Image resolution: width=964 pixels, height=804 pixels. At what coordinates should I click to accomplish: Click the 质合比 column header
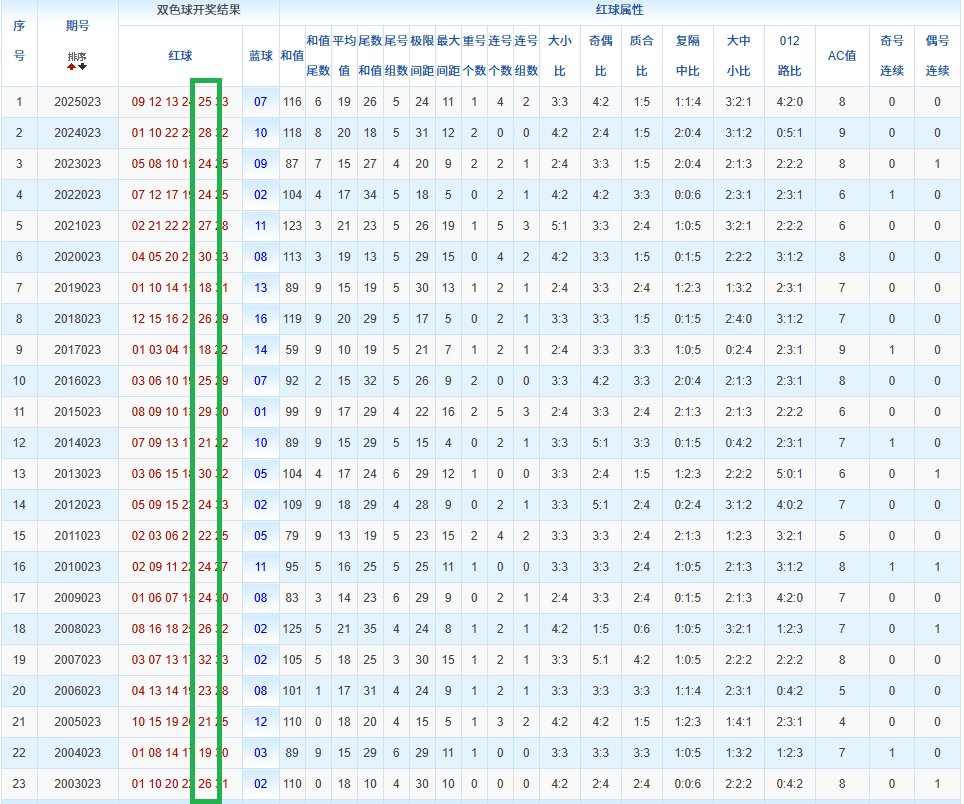[x=641, y=56]
